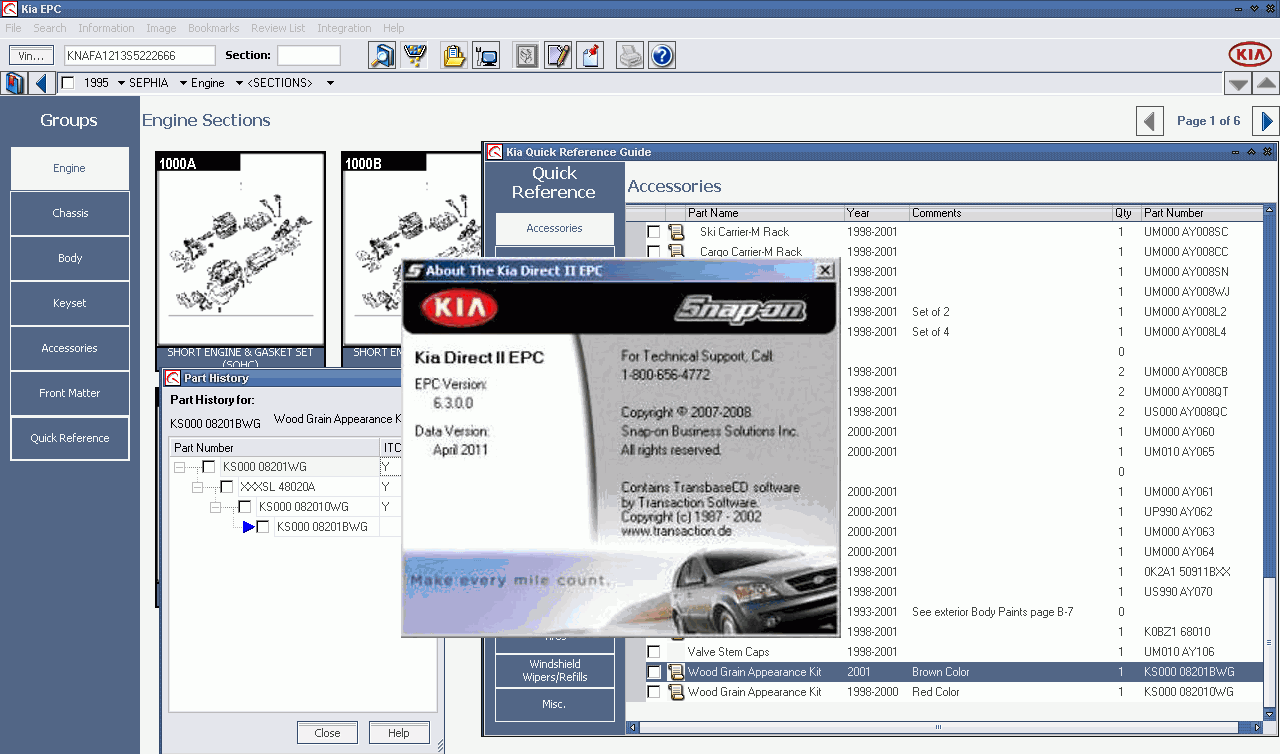Select the Keyset group

pyautogui.click(x=70, y=303)
